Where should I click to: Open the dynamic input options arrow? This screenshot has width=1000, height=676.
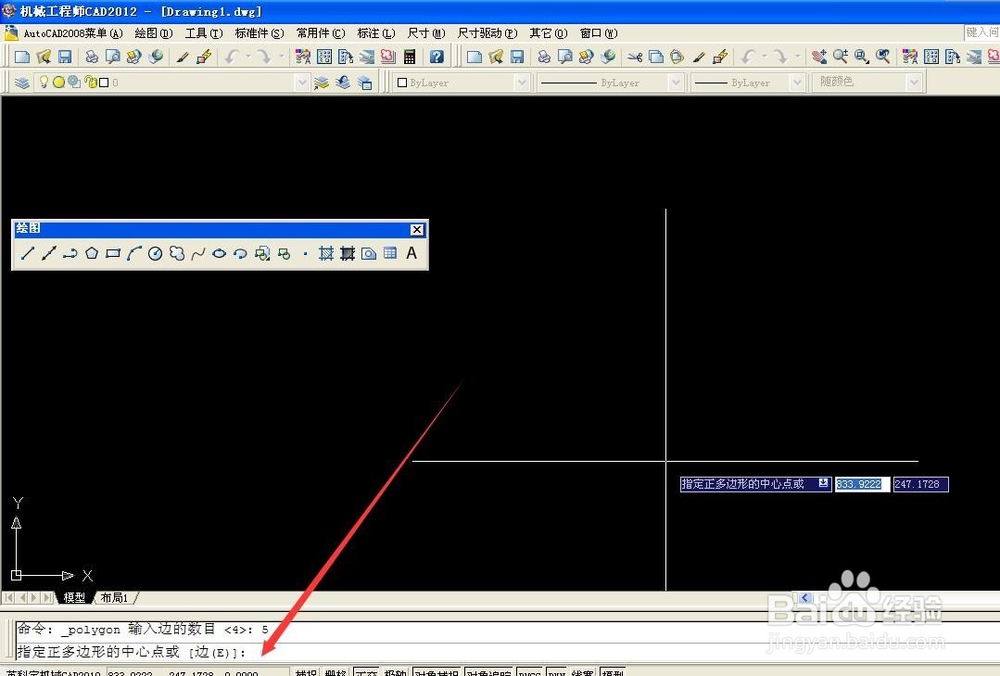coord(823,483)
